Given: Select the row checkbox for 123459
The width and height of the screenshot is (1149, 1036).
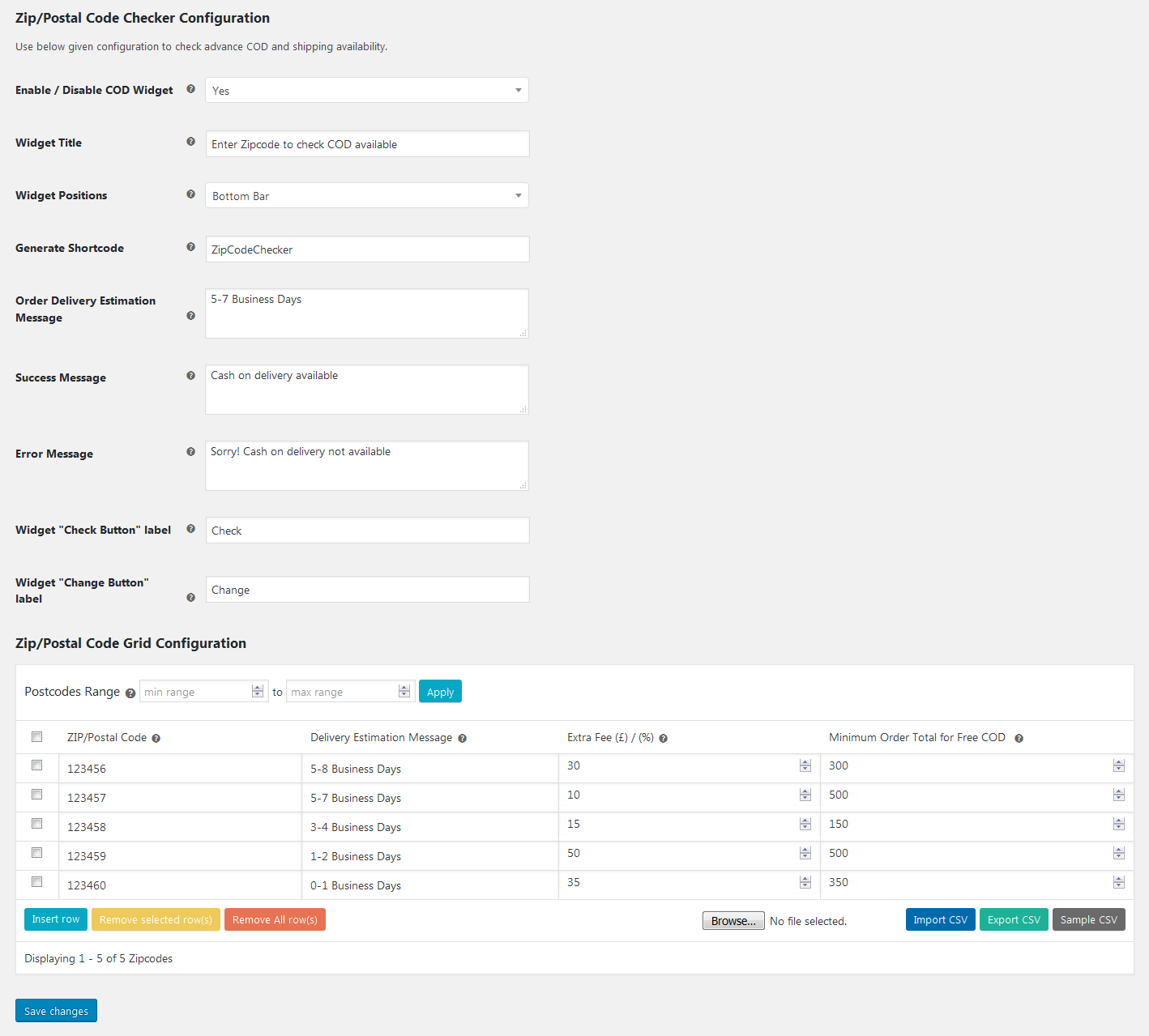Looking at the screenshot, I should [x=36, y=853].
